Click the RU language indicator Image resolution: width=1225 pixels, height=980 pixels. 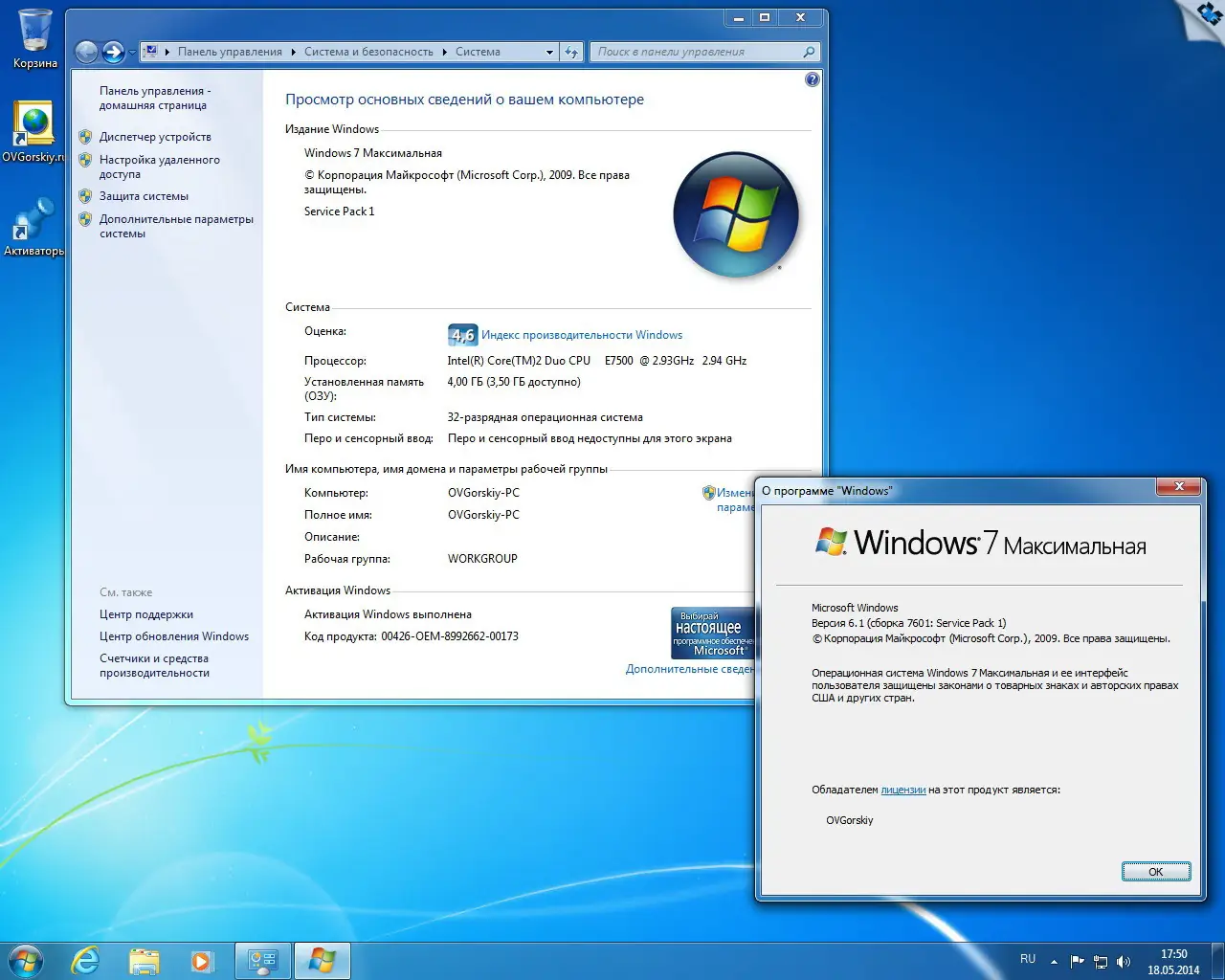tap(1028, 959)
